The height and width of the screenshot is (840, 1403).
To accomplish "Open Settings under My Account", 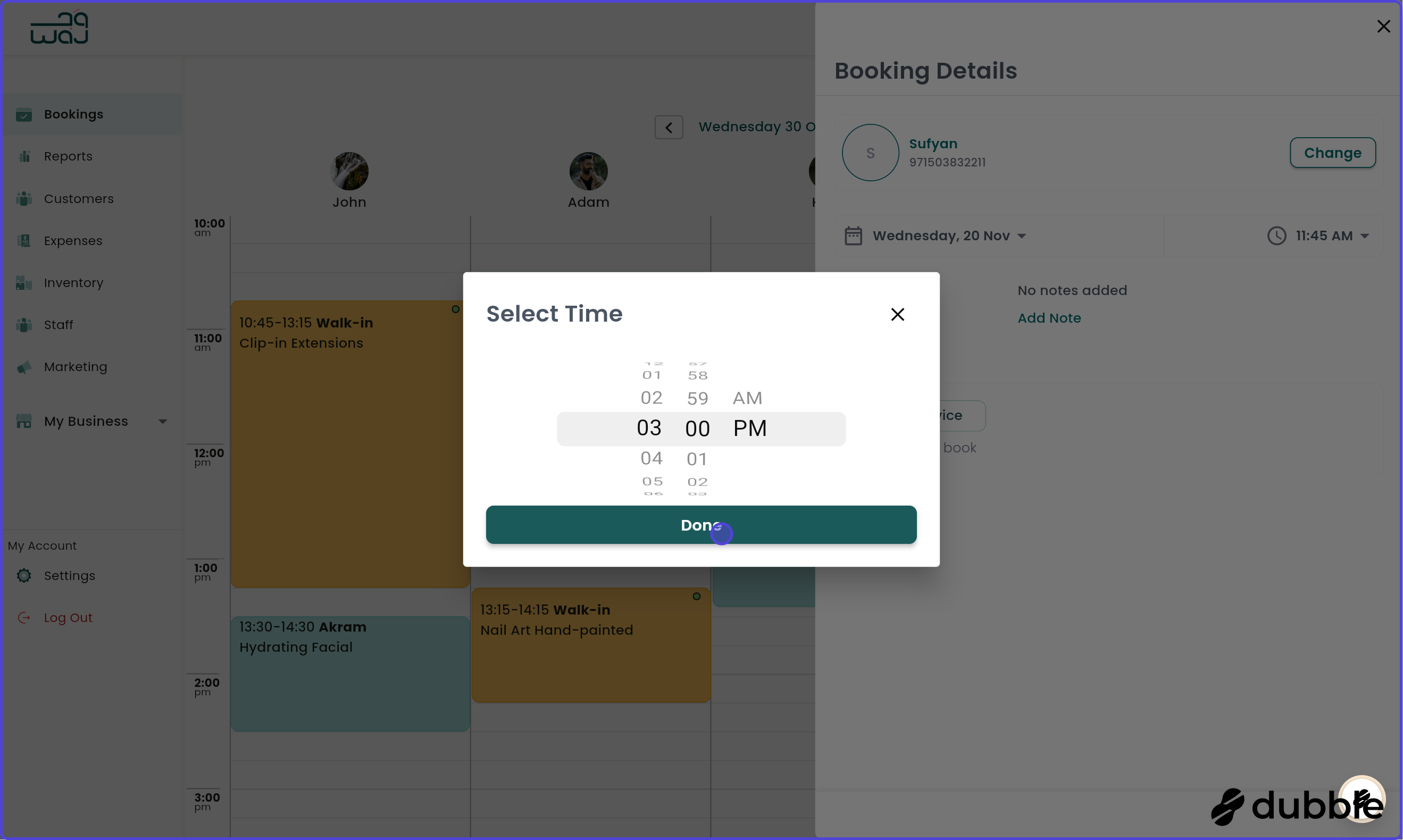I will tap(70, 575).
